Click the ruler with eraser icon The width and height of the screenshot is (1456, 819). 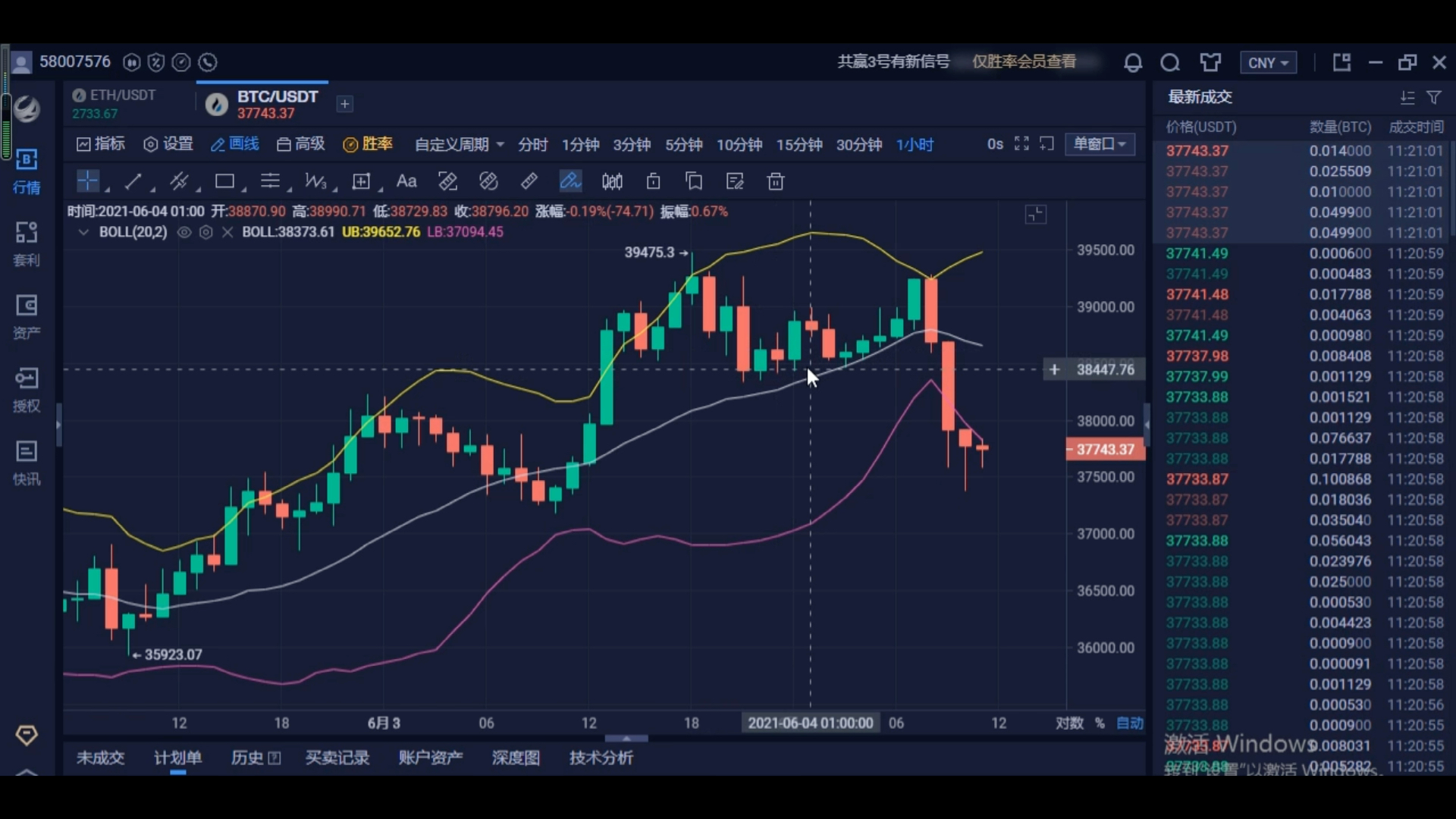(447, 181)
